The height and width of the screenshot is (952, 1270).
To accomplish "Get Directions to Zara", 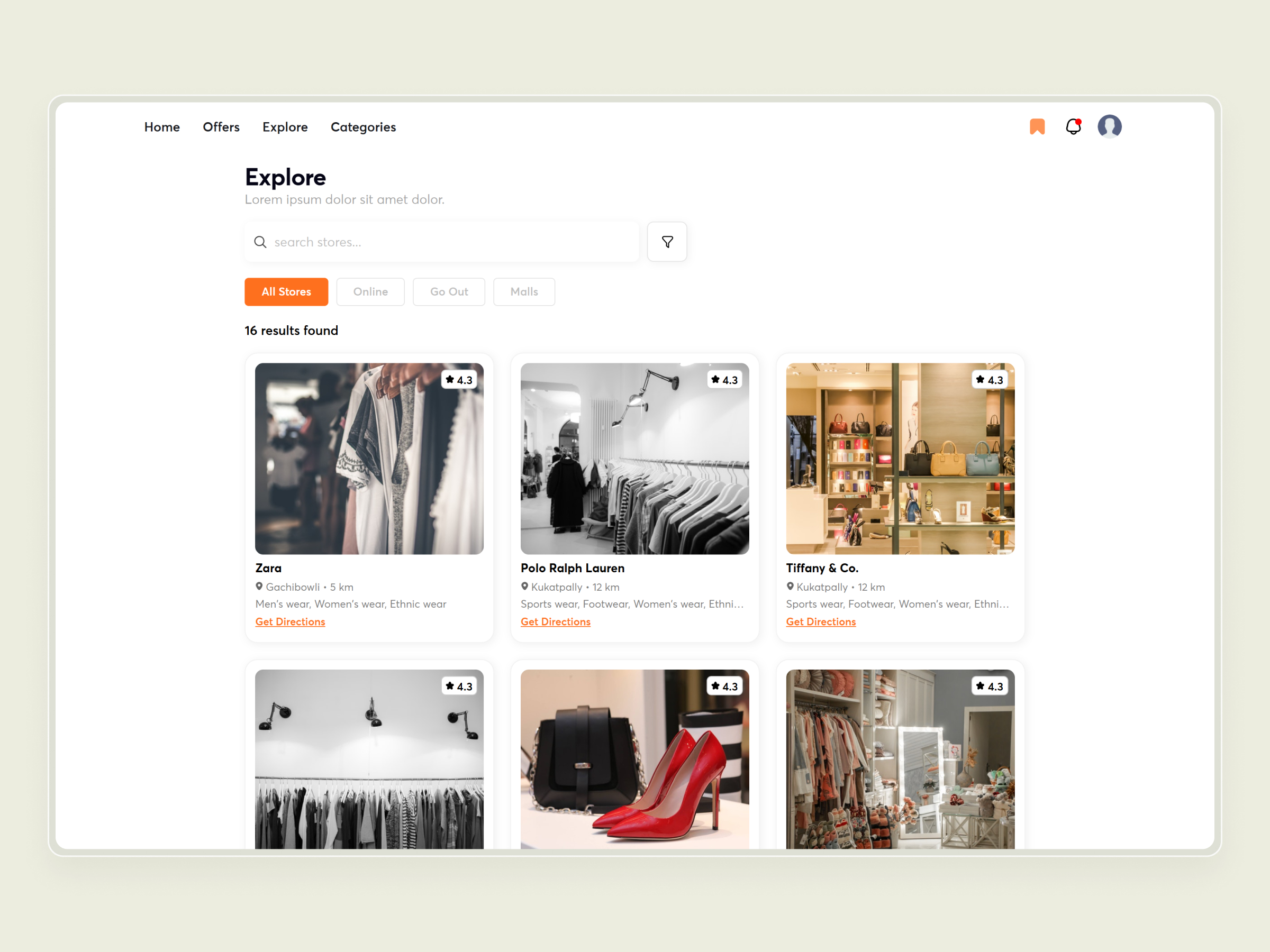I will 290,621.
